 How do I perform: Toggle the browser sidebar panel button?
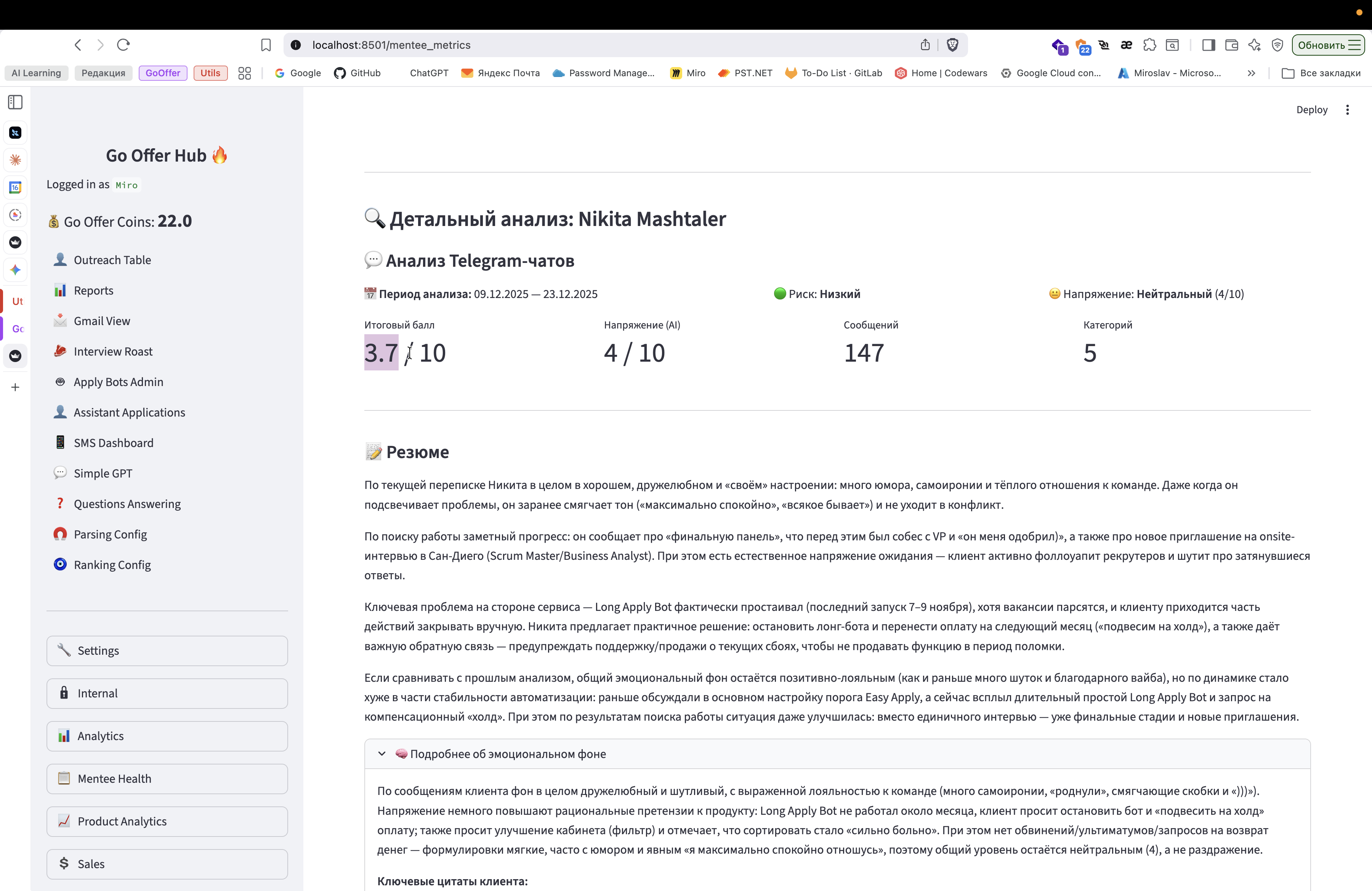[x=1209, y=45]
